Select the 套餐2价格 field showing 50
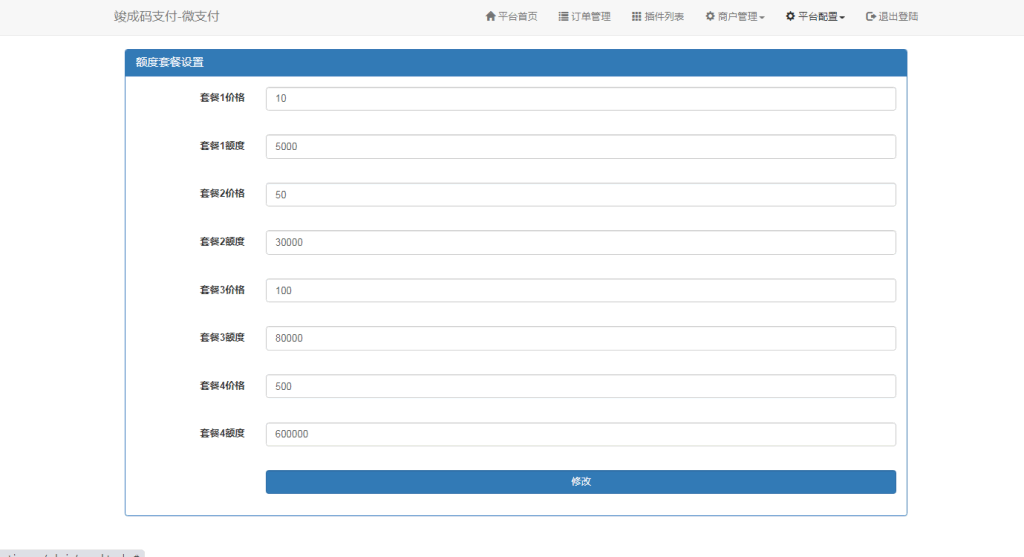 [x=580, y=194]
